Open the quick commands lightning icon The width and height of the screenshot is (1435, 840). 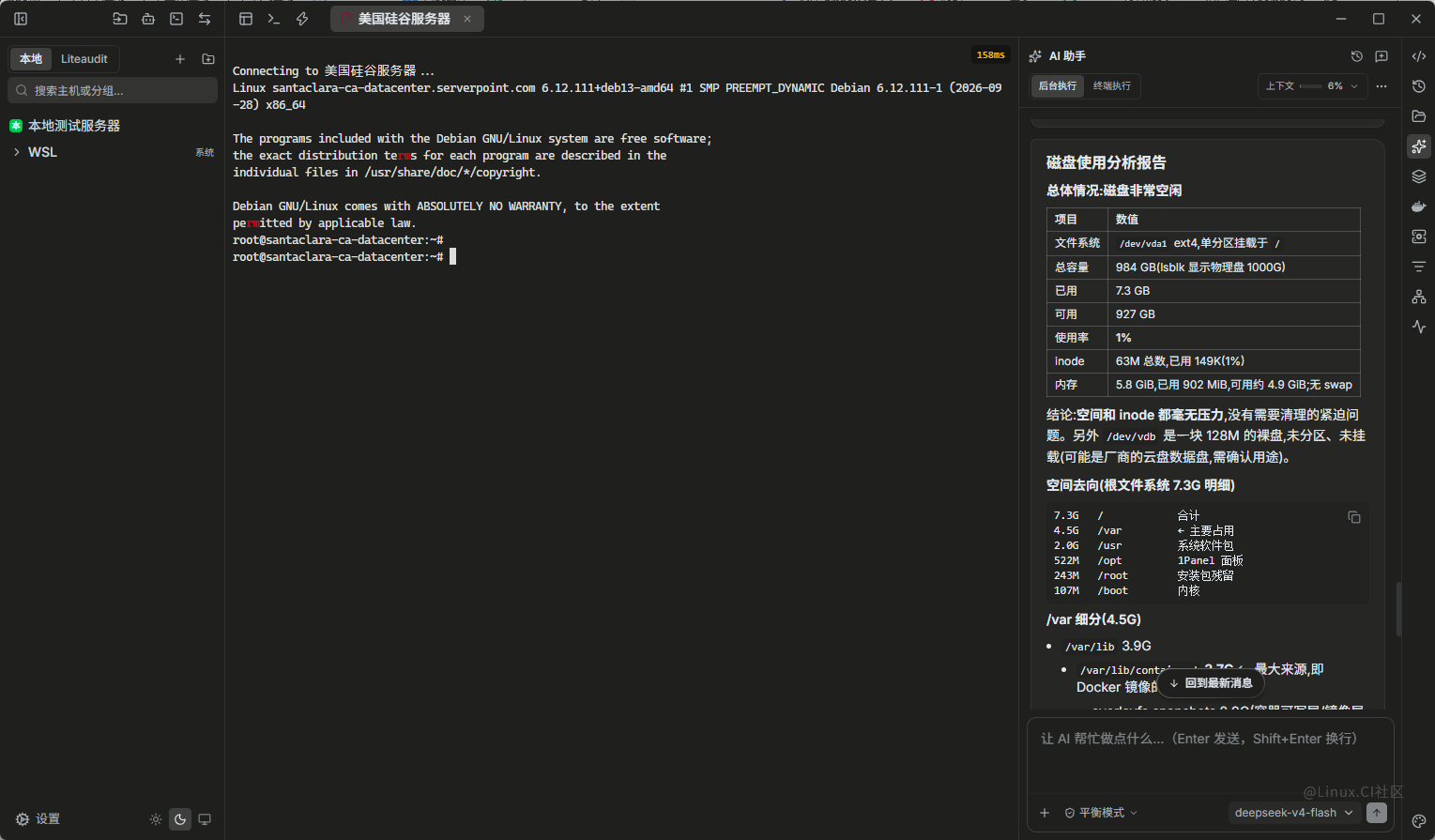302,19
